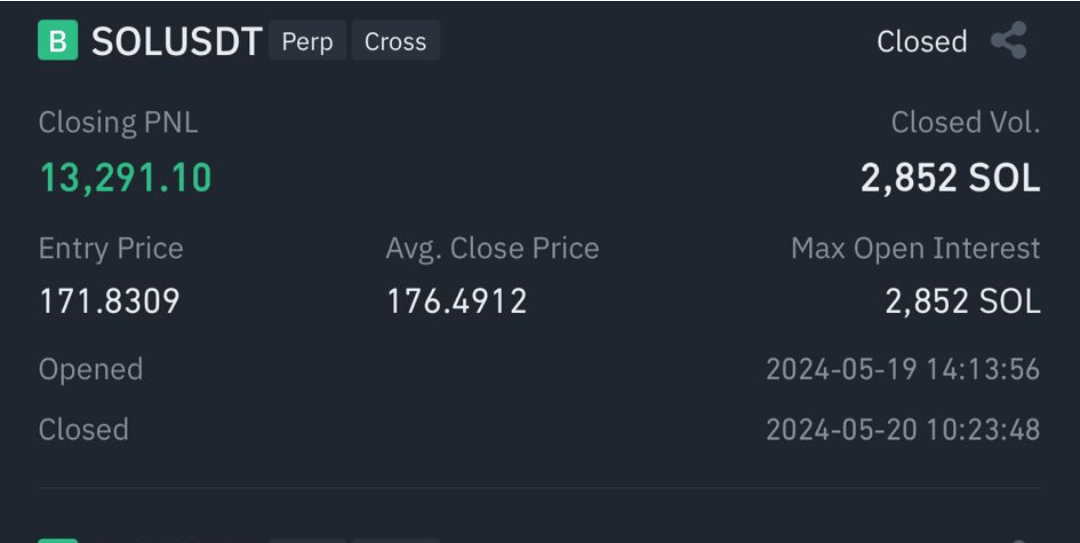
Task: Select the 2024-05-20 10:23:48 closed timestamp
Action: coord(903,430)
